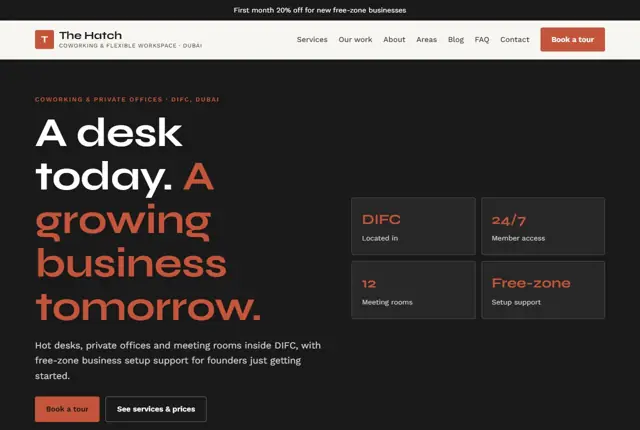Screen dimensions: 640x430
Task: Go to the Contact page
Action: [x=515, y=40]
